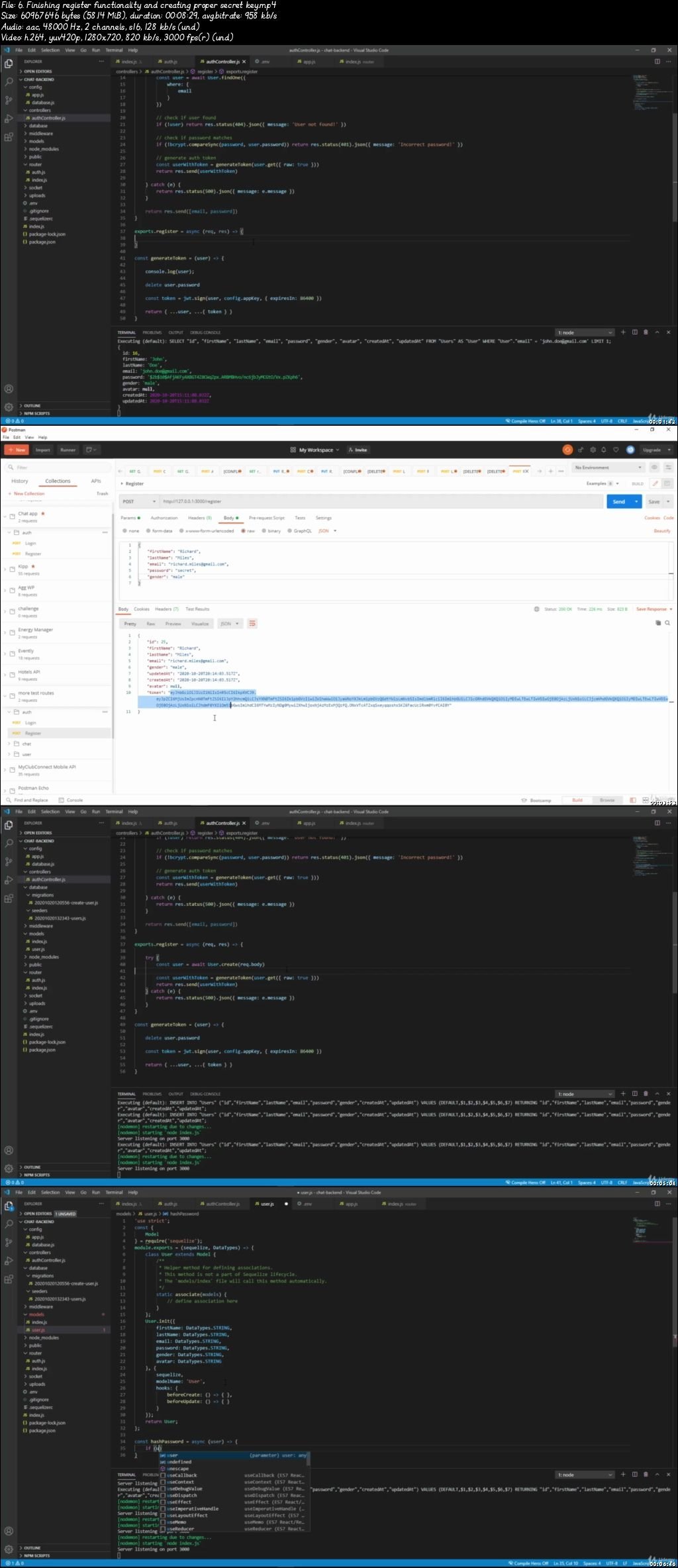Open 'Save Response' dropdown in Postman
Image resolution: width=678 pixels, height=1568 pixels.
[654, 609]
